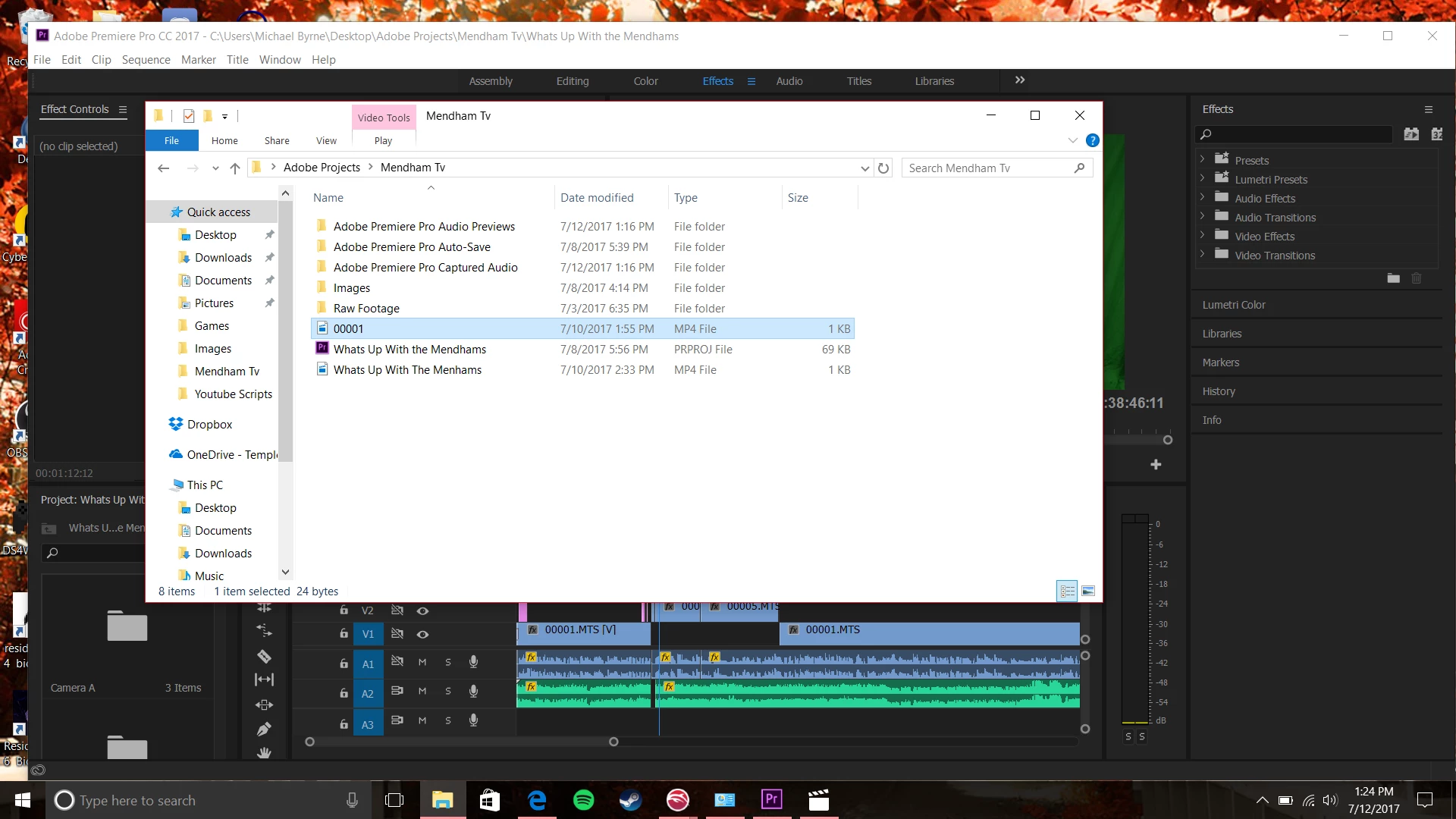The width and height of the screenshot is (1456, 819).
Task: Click the timeline horizontal zoom scroll handle
Action: (613, 742)
